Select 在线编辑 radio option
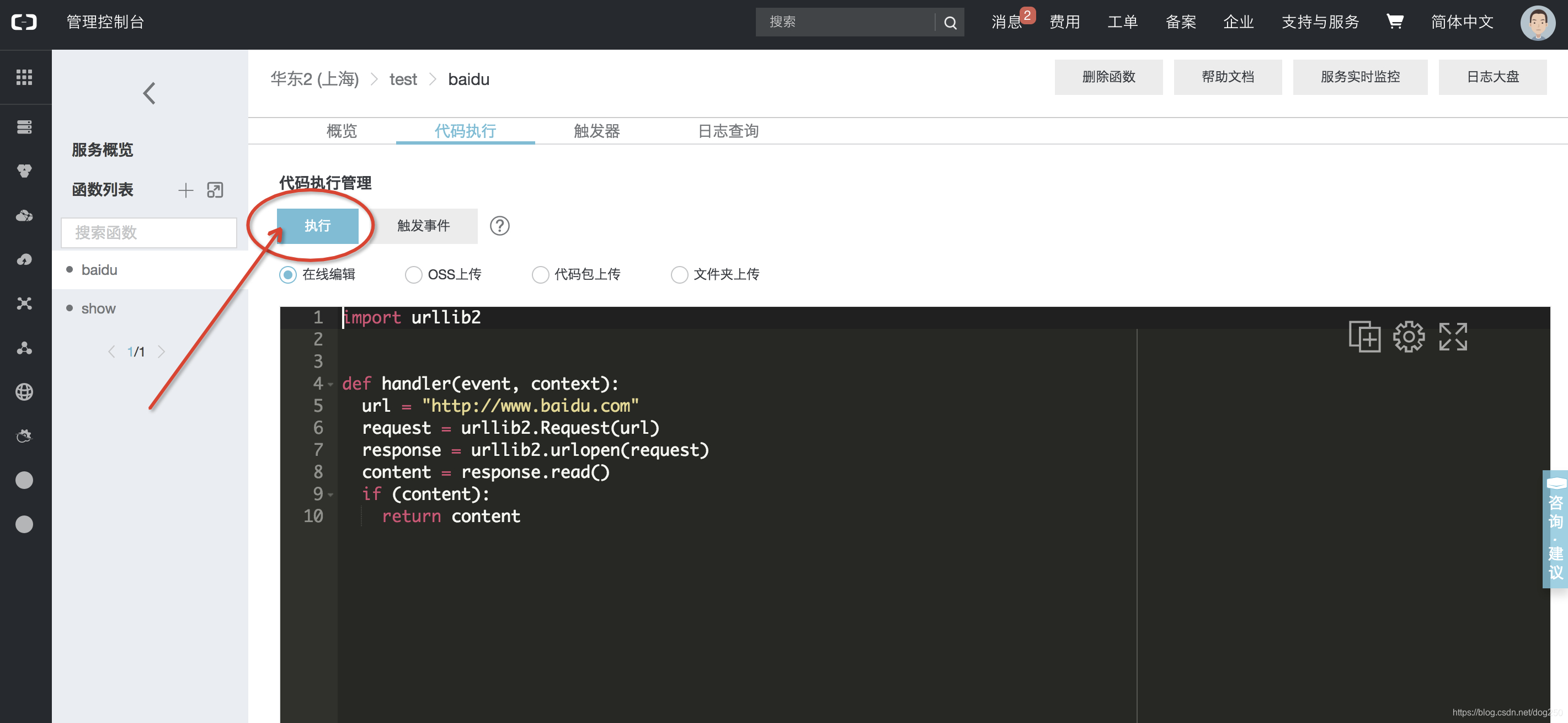 click(x=288, y=275)
